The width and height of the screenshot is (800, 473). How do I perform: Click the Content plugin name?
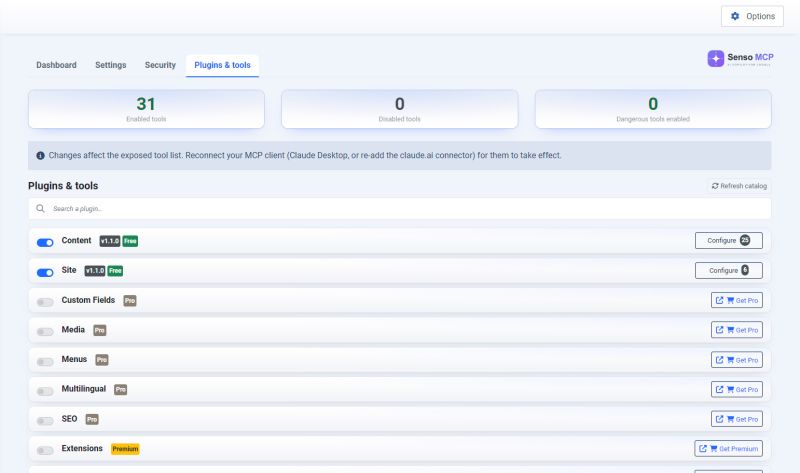point(77,240)
